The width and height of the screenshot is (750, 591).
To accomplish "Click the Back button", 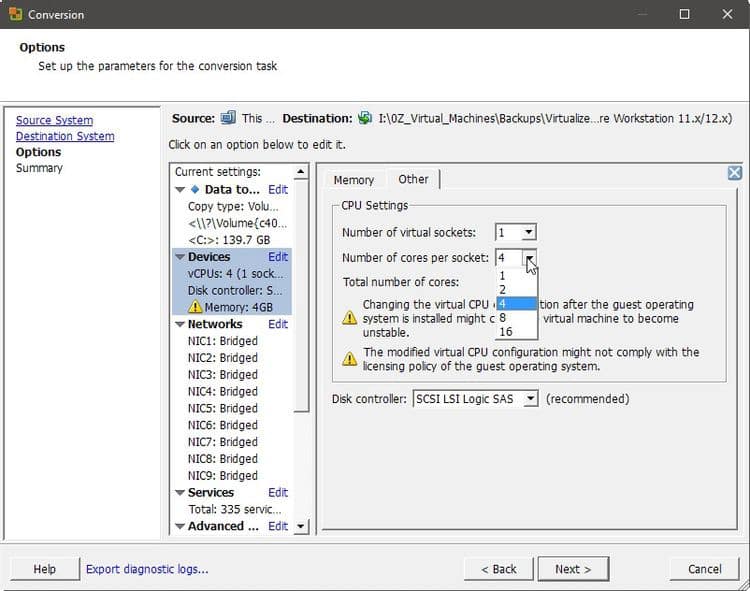I will pos(499,569).
